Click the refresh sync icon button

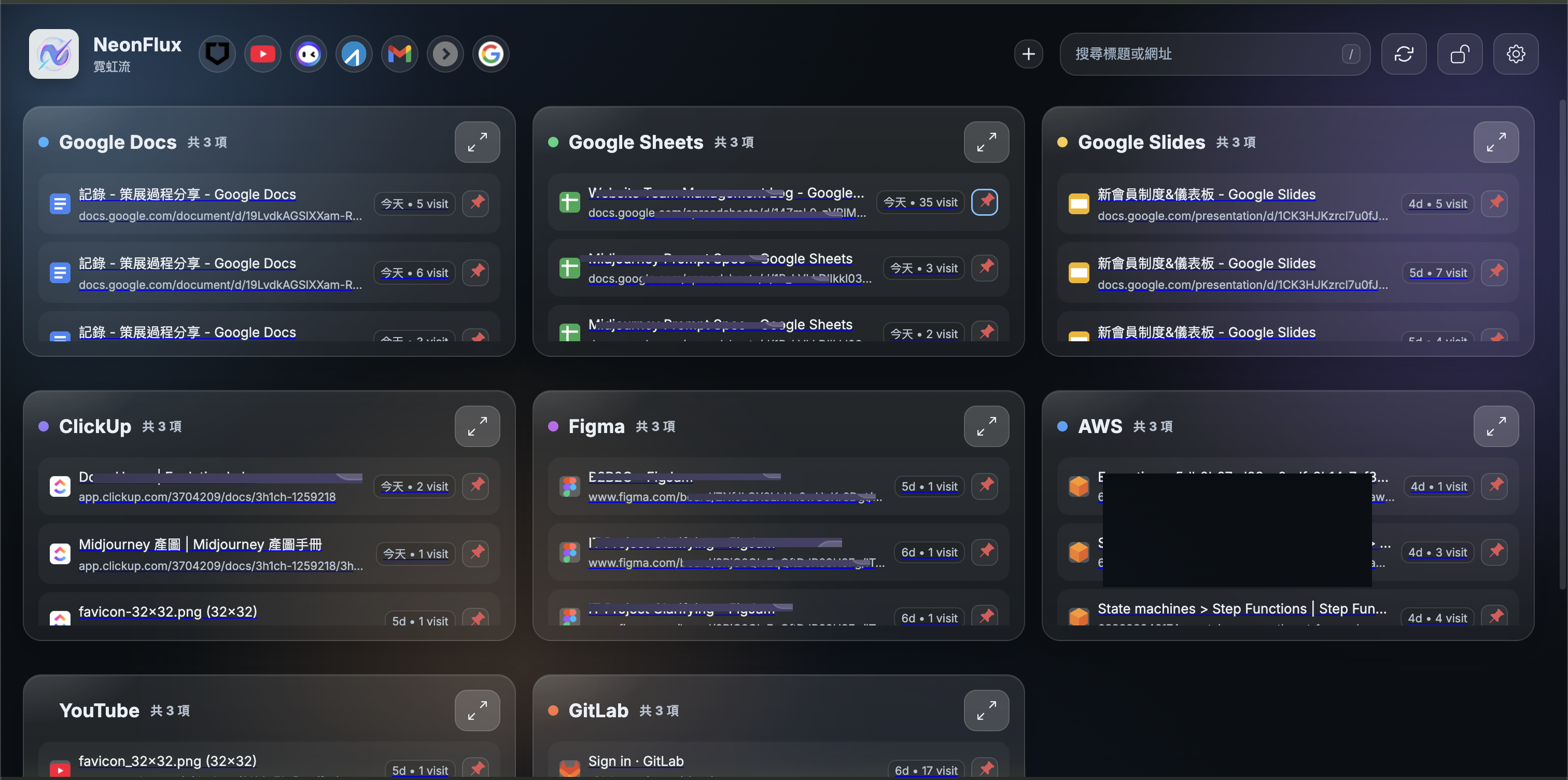point(1404,54)
